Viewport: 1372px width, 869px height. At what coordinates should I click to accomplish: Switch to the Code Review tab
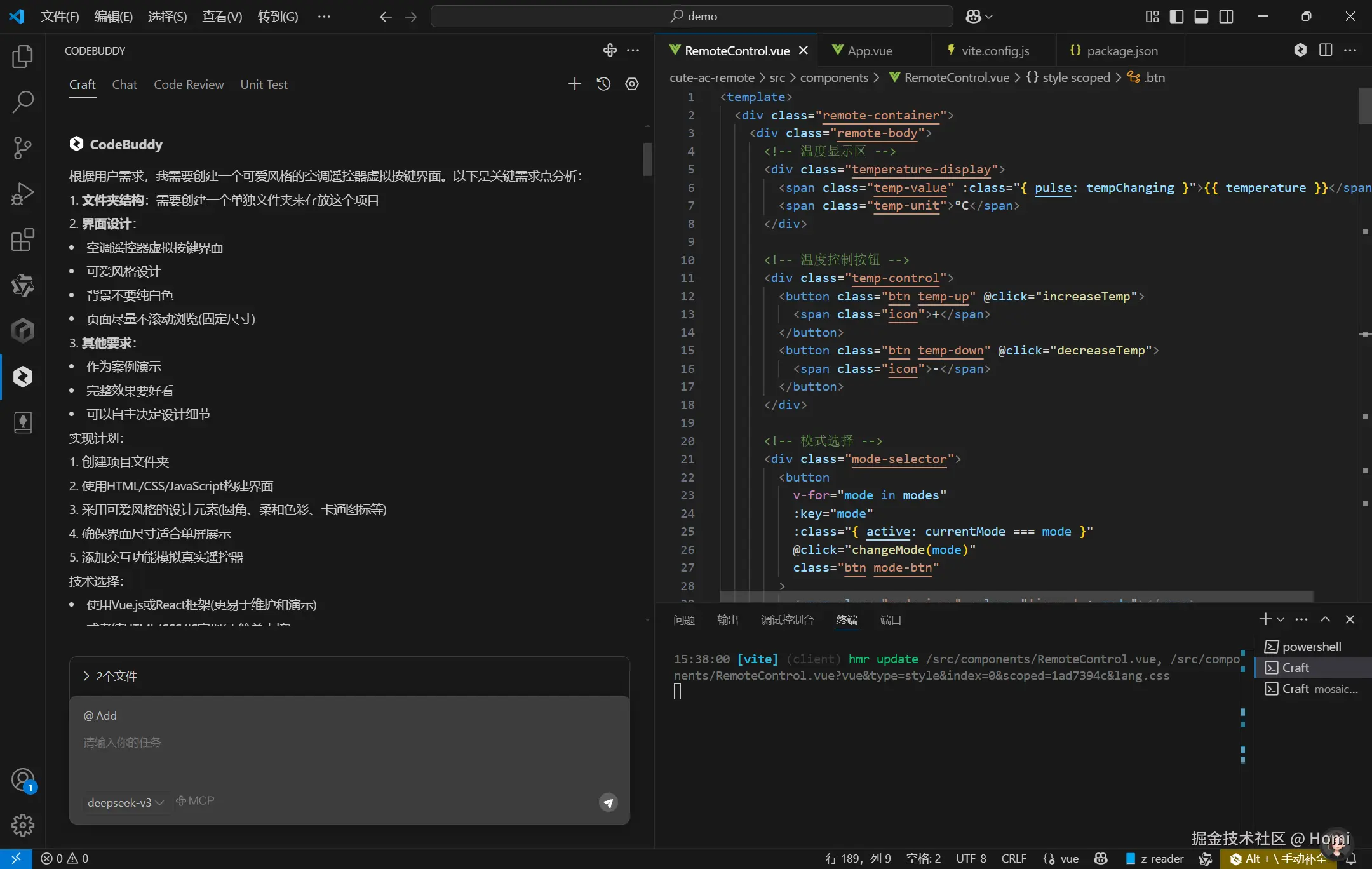(188, 84)
